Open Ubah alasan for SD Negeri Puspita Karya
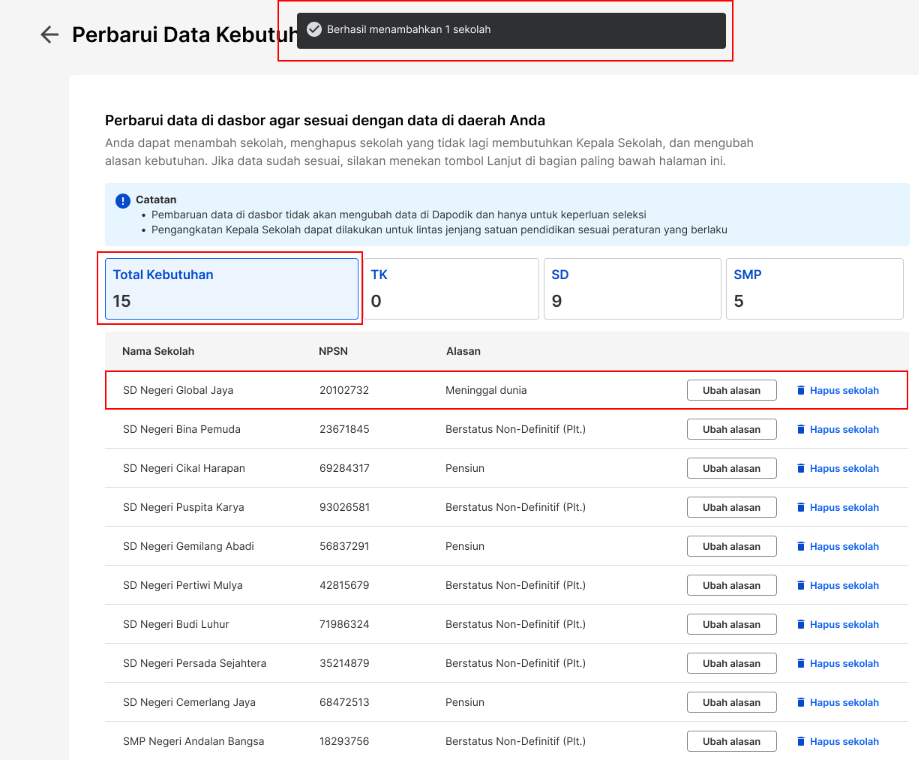The height and width of the screenshot is (760, 919). point(731,507)
